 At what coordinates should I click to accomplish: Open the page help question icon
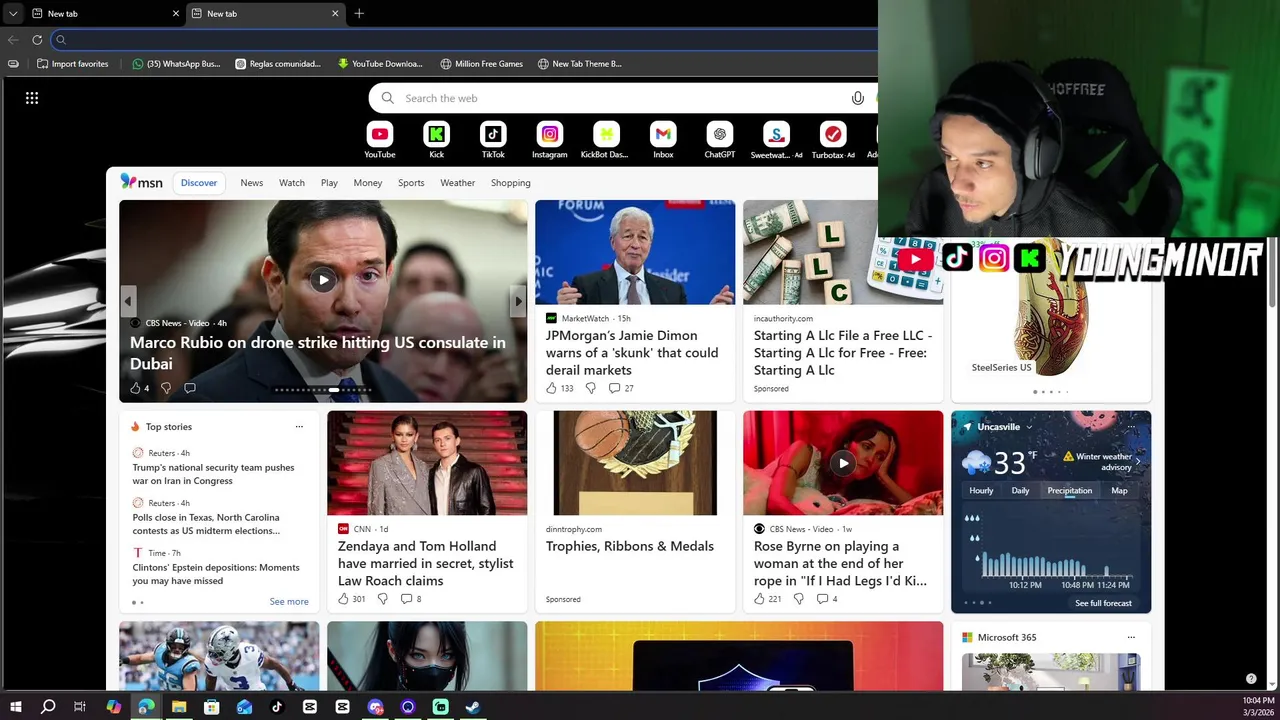[1251, 679]
